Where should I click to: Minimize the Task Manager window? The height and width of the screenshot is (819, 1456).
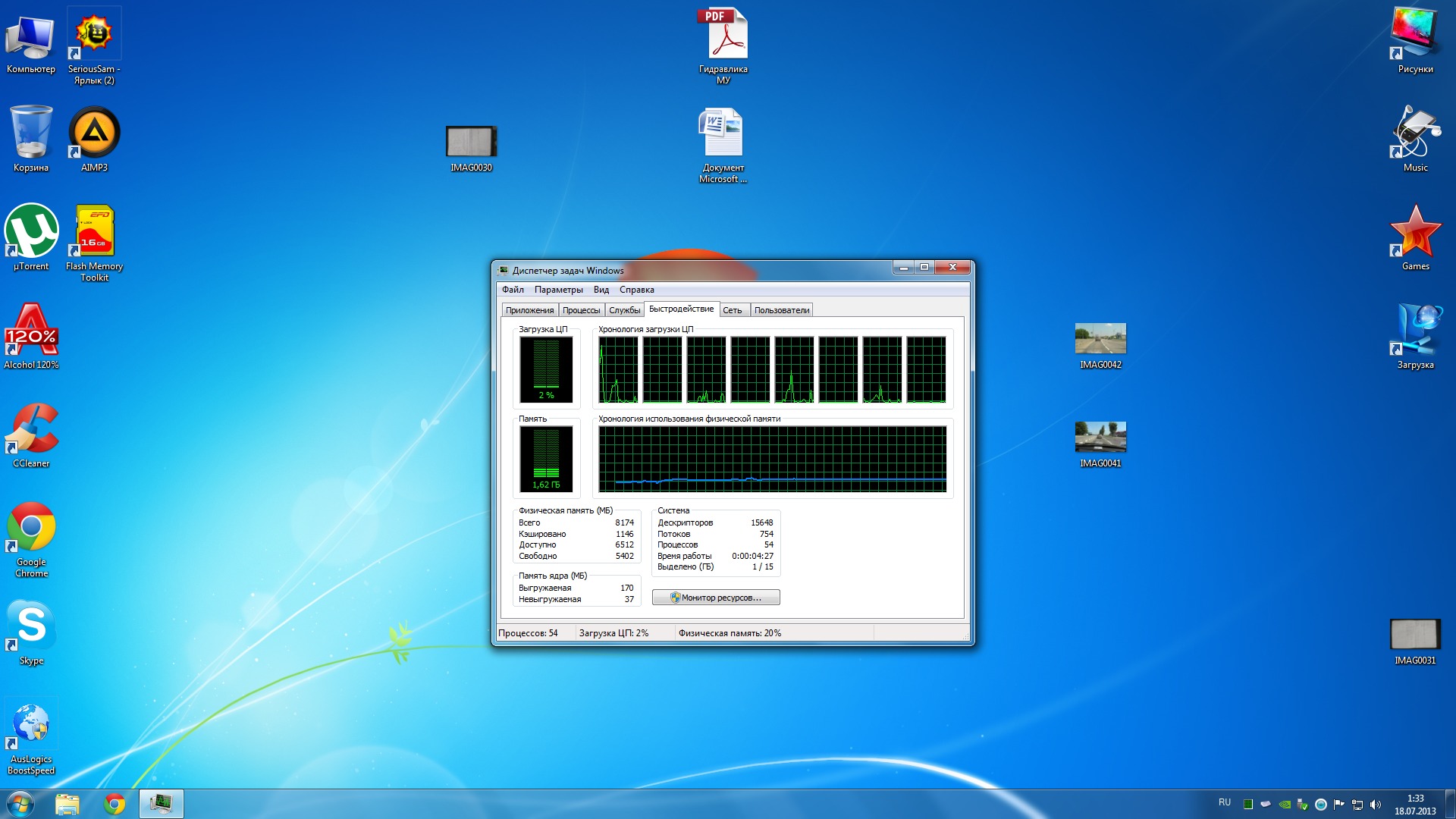point(903,267)
